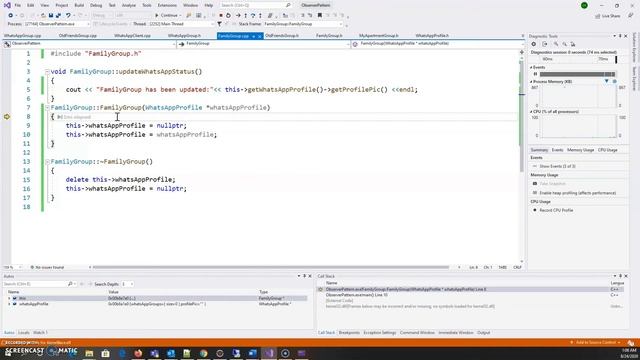Click the Save All icon
Image resolution: width=640 pixels, height=360 pixels.
(58, 16)
